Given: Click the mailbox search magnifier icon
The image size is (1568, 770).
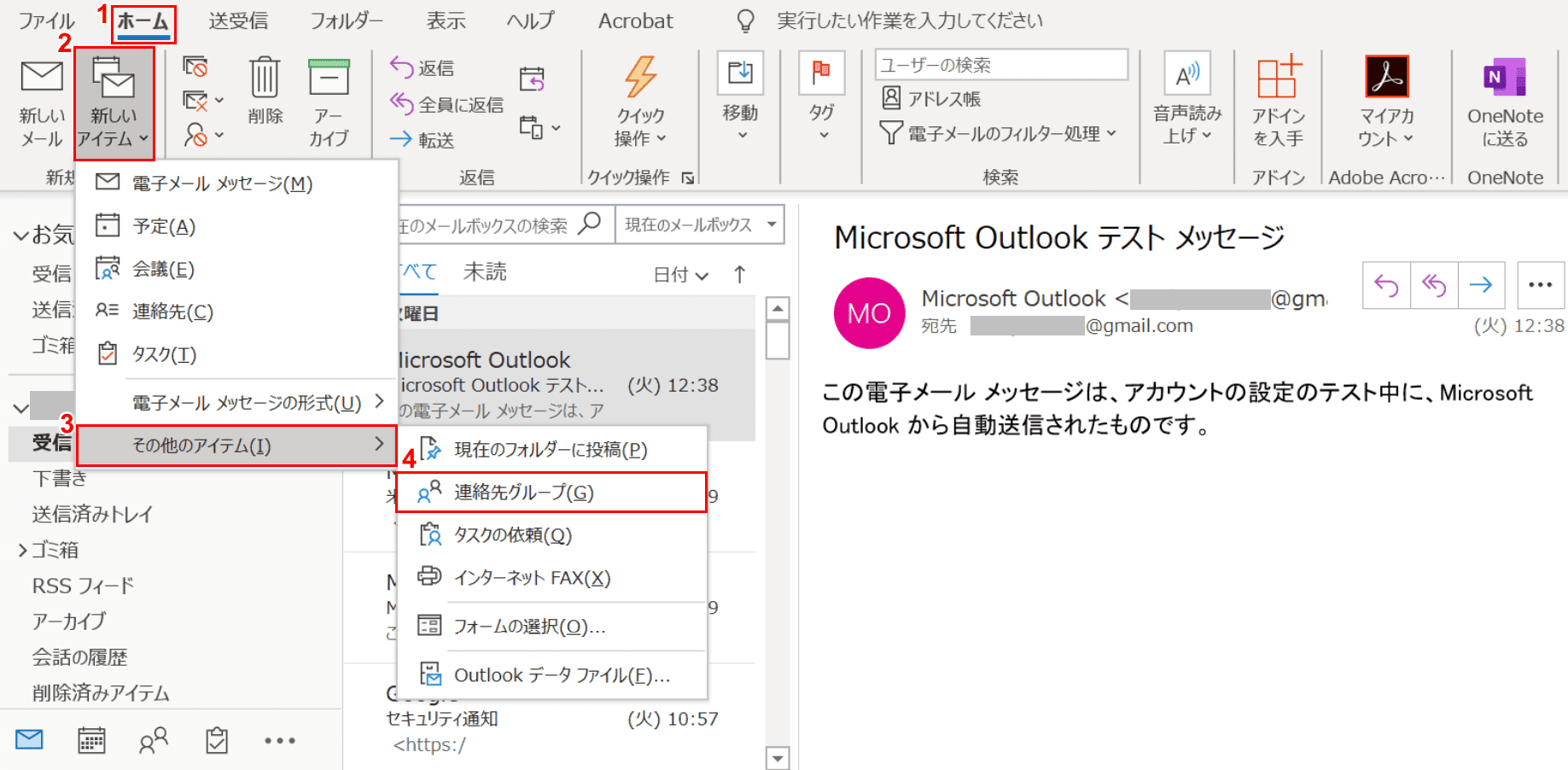Looking at the screenshot, I should (x=590, y=224).
